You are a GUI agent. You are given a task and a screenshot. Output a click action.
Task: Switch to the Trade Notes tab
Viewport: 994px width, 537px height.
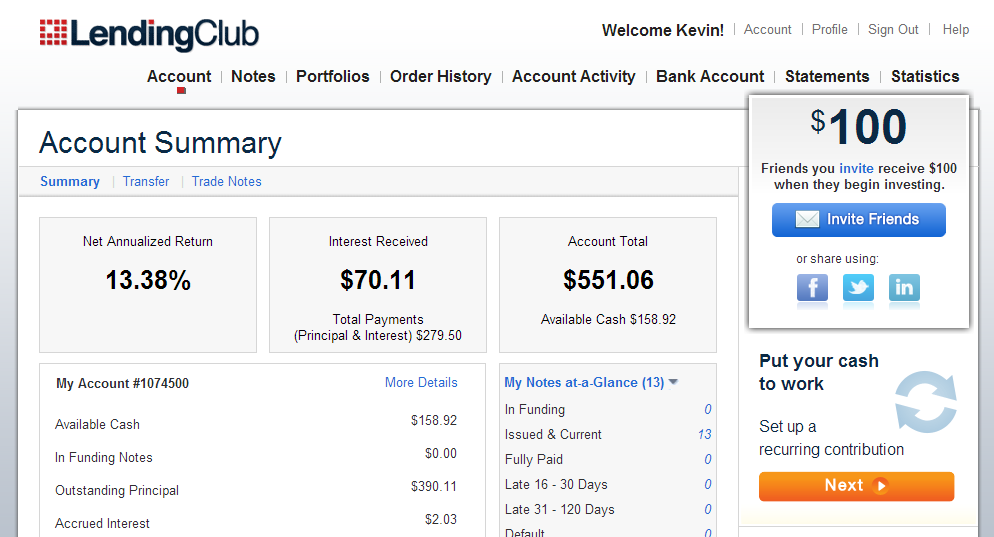tap(226, 181)
